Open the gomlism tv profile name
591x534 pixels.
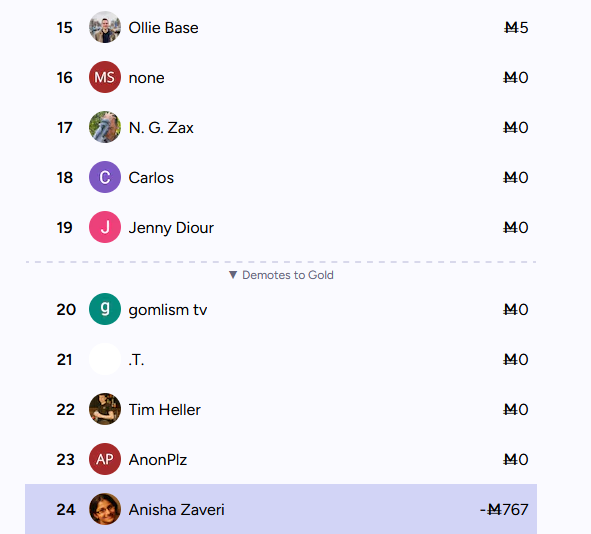pos(168,310)
